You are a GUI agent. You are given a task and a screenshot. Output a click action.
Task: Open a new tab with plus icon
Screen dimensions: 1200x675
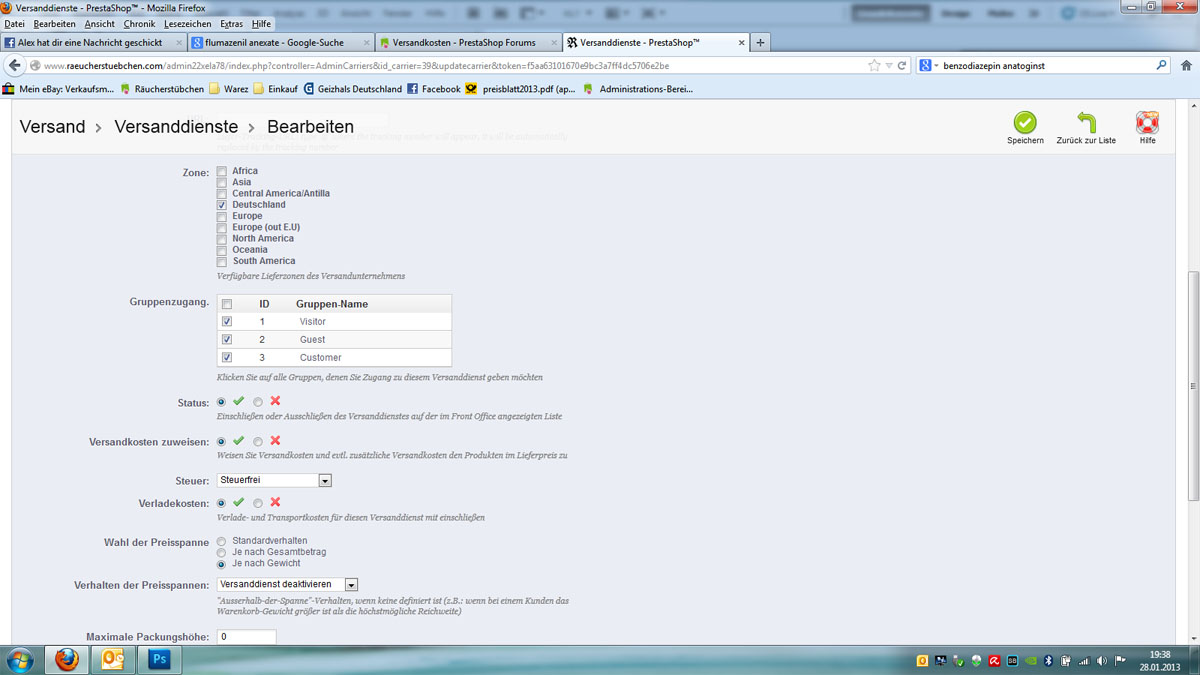[x=760, y=43]
